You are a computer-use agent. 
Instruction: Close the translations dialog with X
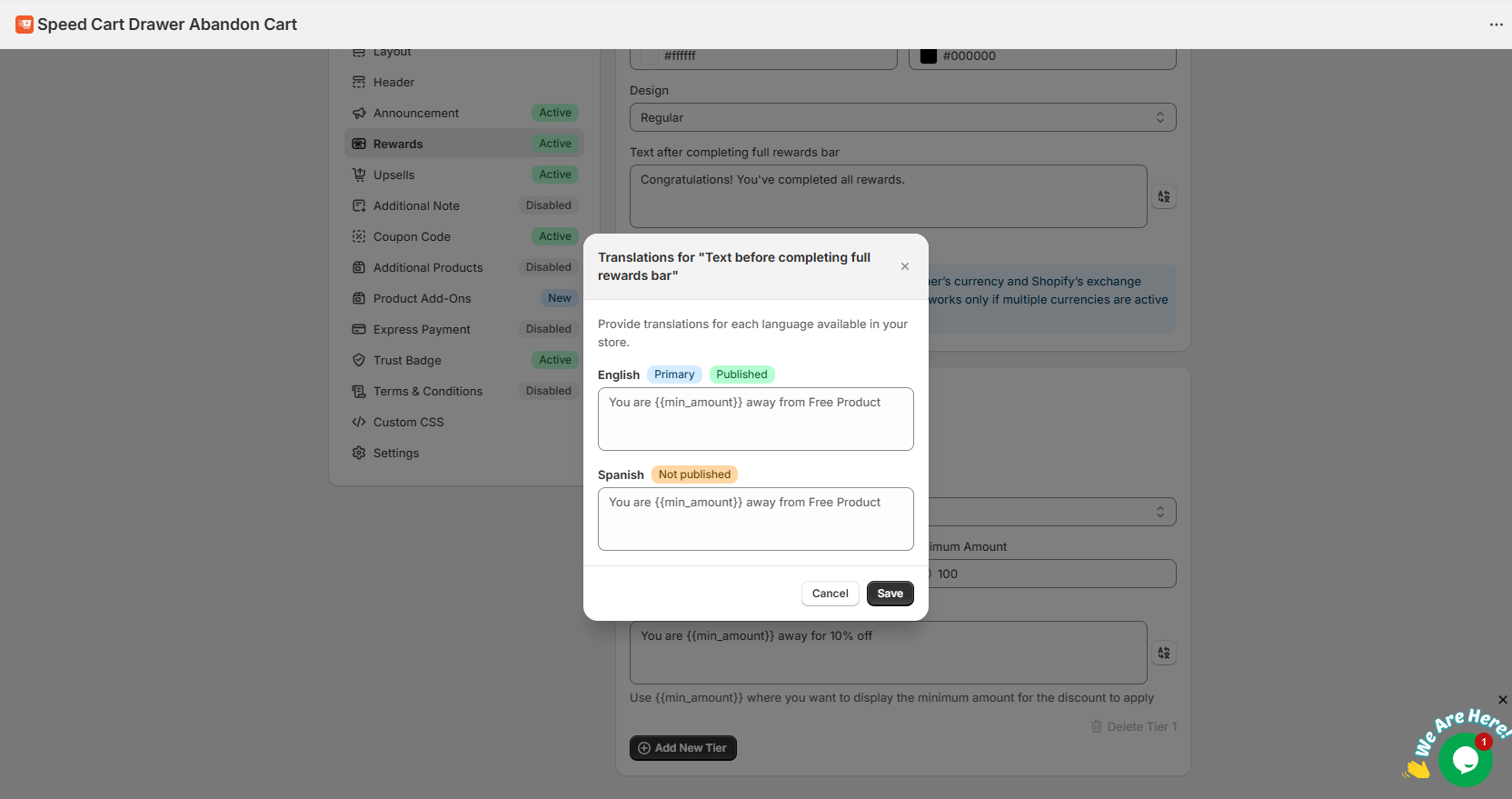coord(904,266)
